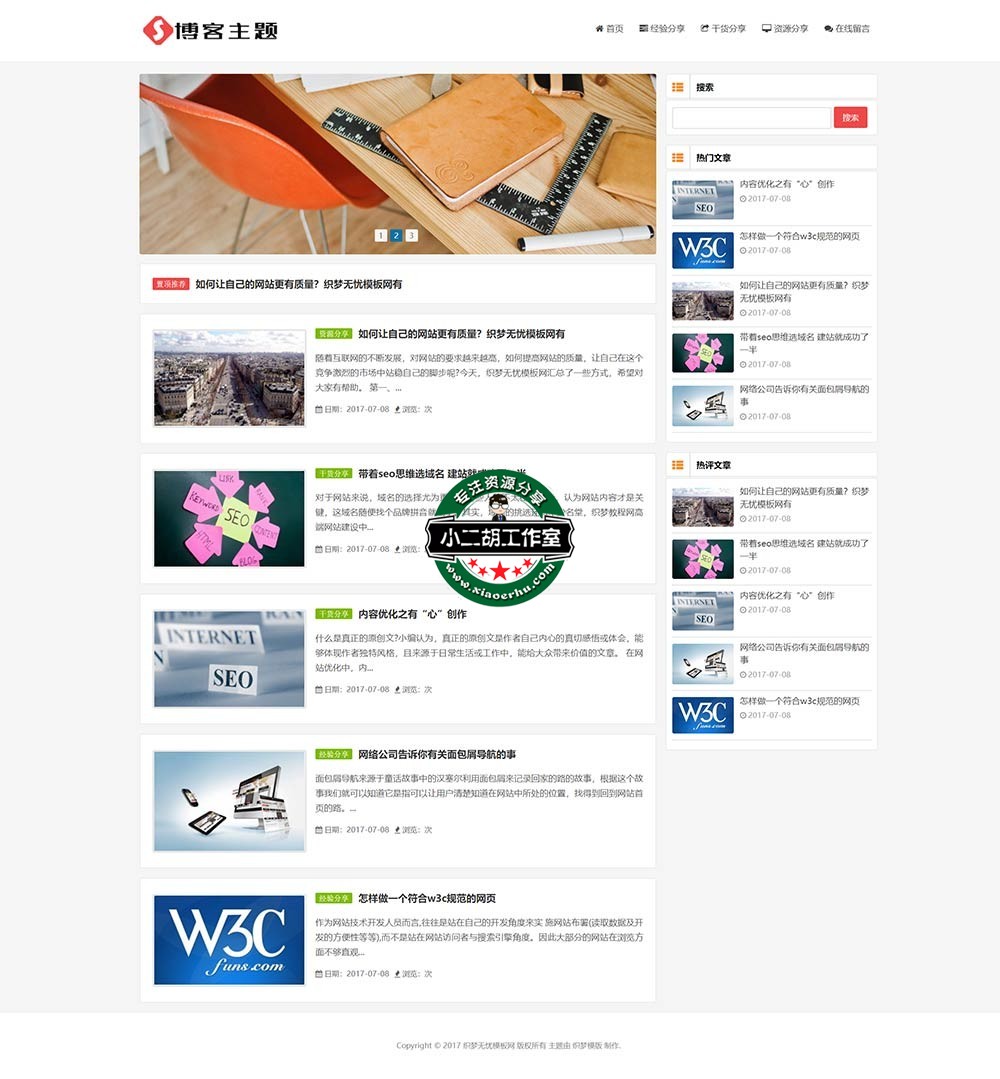Focus the sidebar search input field

751,118
